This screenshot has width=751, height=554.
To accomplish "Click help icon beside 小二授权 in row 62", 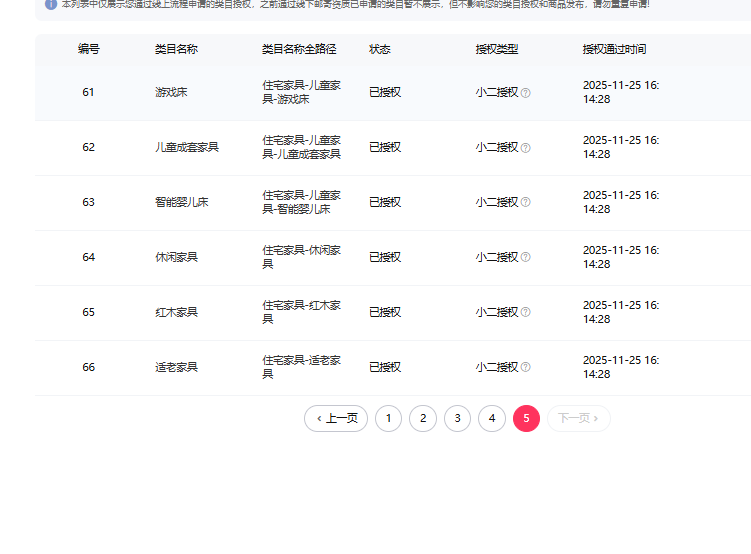I will pyautogui.click(x=526, y=148).
